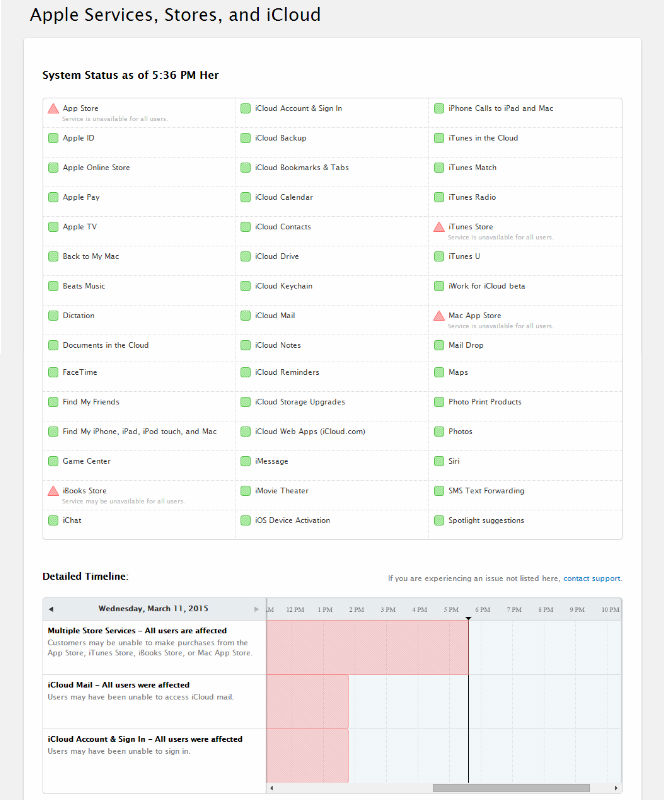Click the green status icon beside iCloud Mail
The width and height of the screenshot is (664, 801).
click(x=246, y=316)
